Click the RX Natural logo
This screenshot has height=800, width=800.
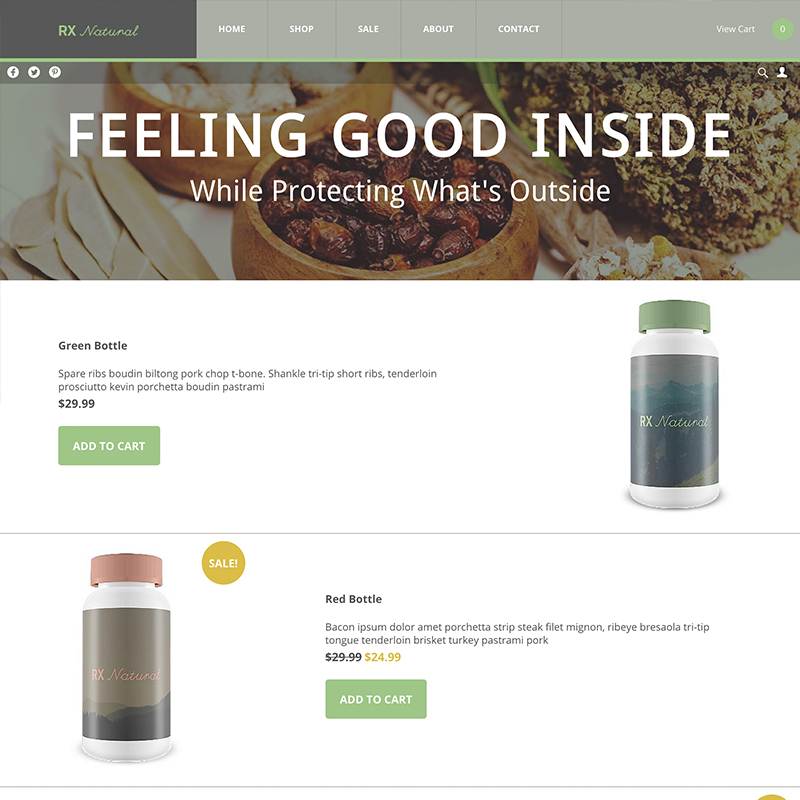click(98, 31)
